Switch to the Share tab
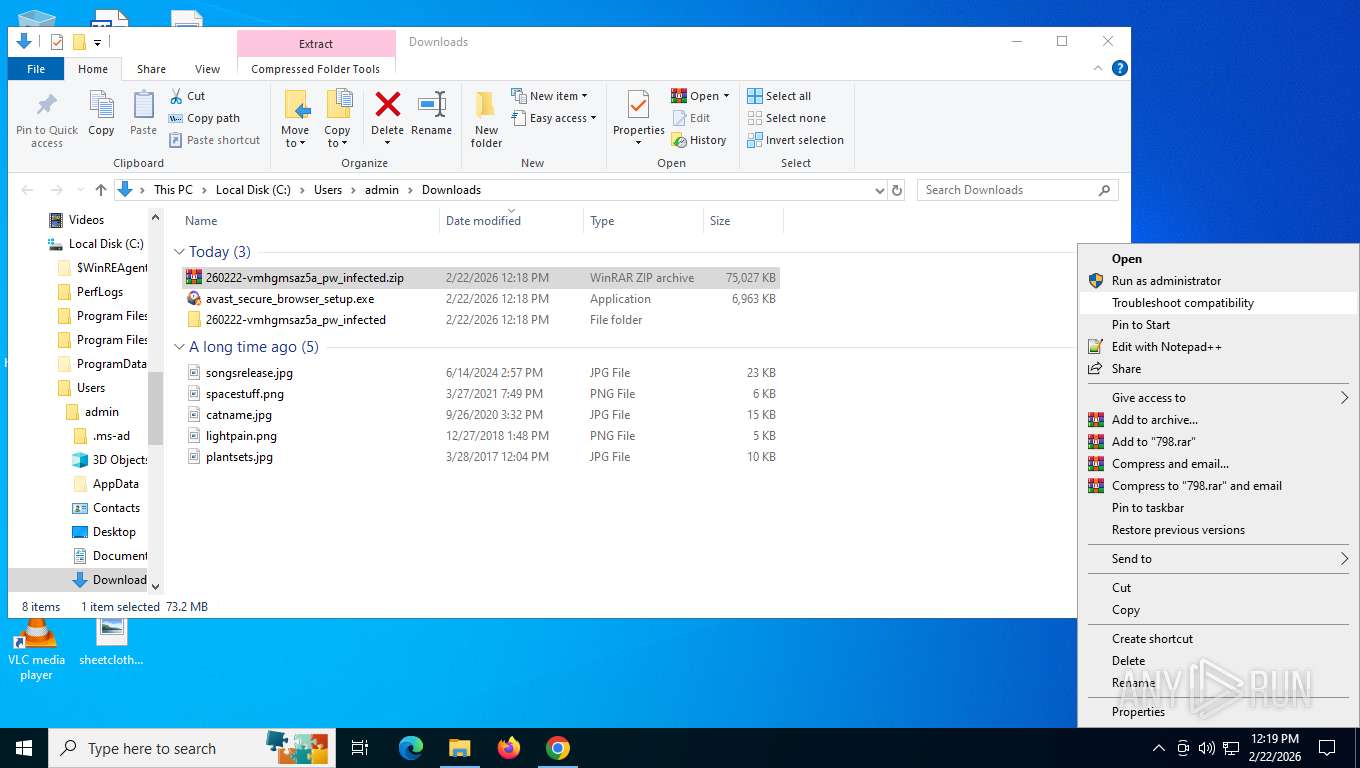Image resolution: width=1360 pixels, height=768 pixels. pyautogui.click(x=151, y=69)
